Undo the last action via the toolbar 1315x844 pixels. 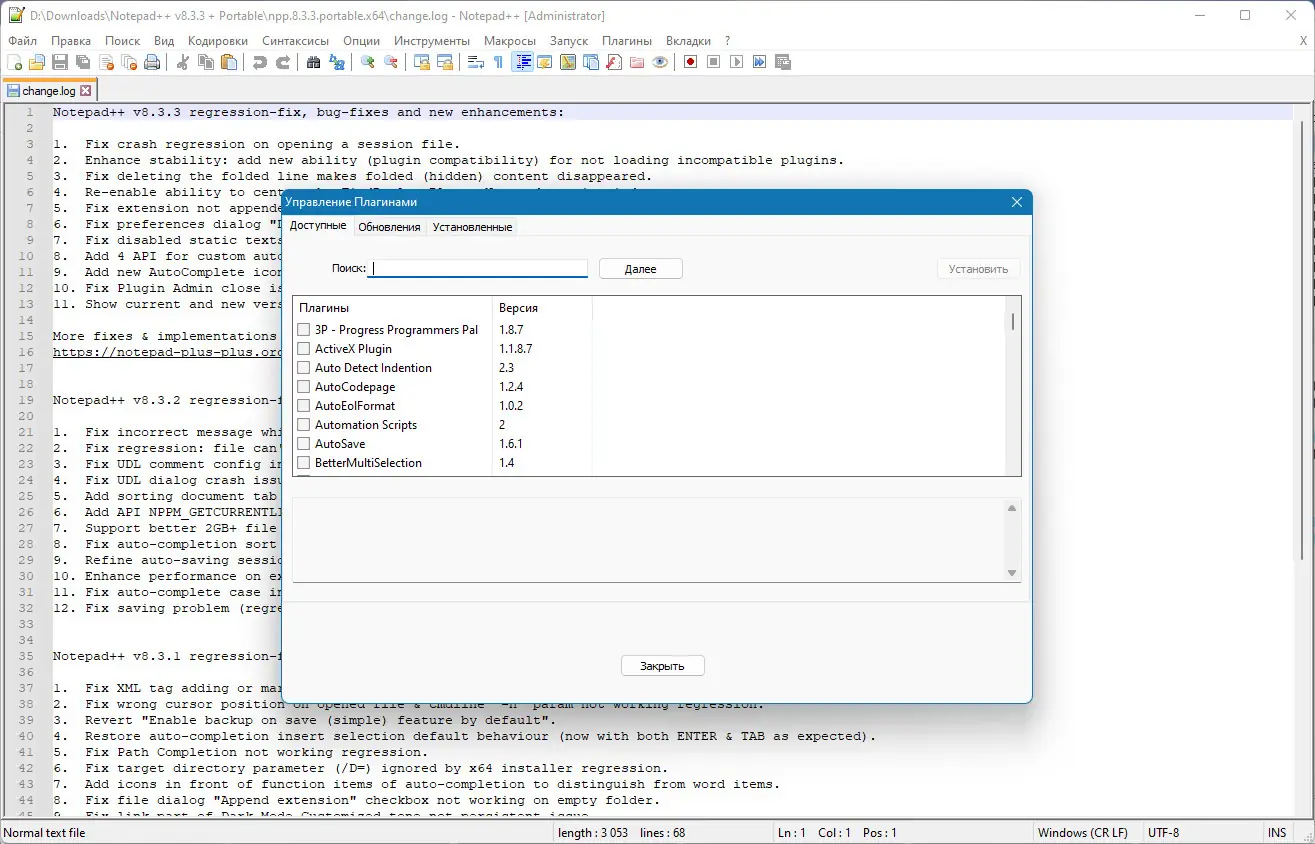(x=260, y=62)
